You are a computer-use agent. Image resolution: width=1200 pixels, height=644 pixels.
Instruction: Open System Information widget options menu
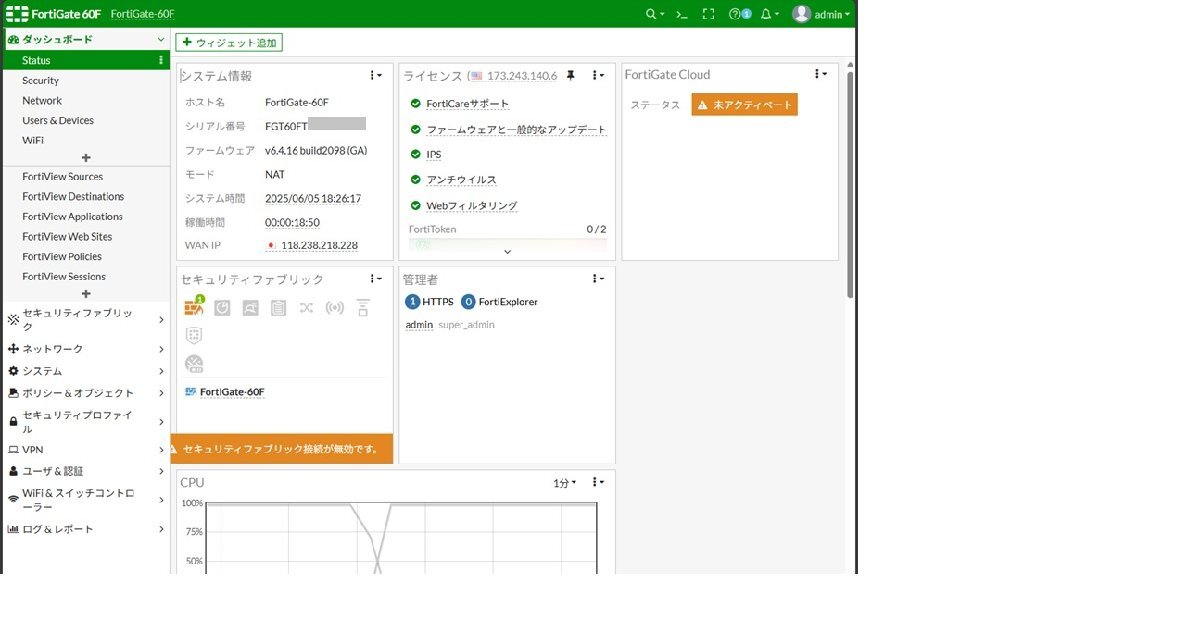point(376,75)
